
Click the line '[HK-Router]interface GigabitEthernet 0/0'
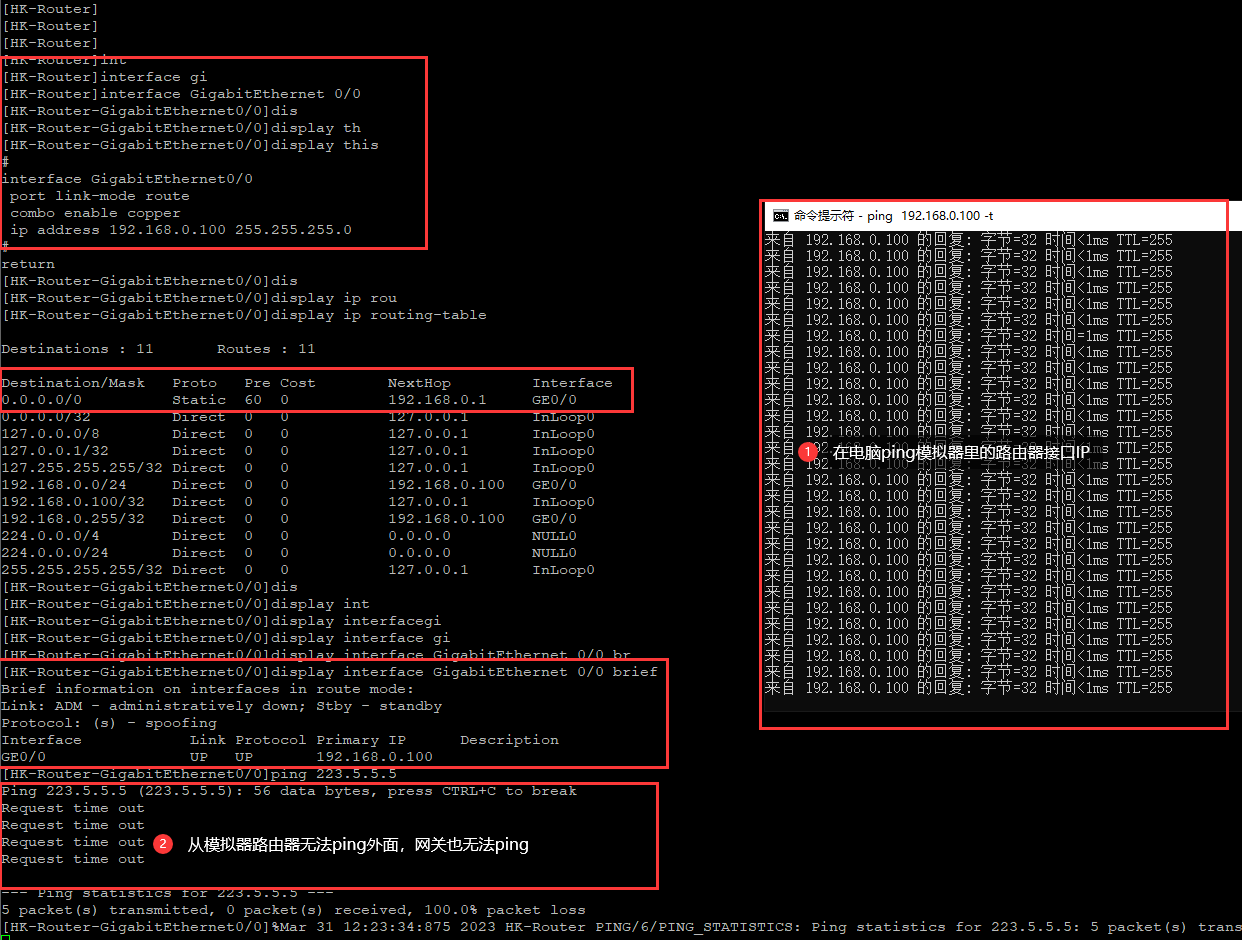tap(181, 94)
